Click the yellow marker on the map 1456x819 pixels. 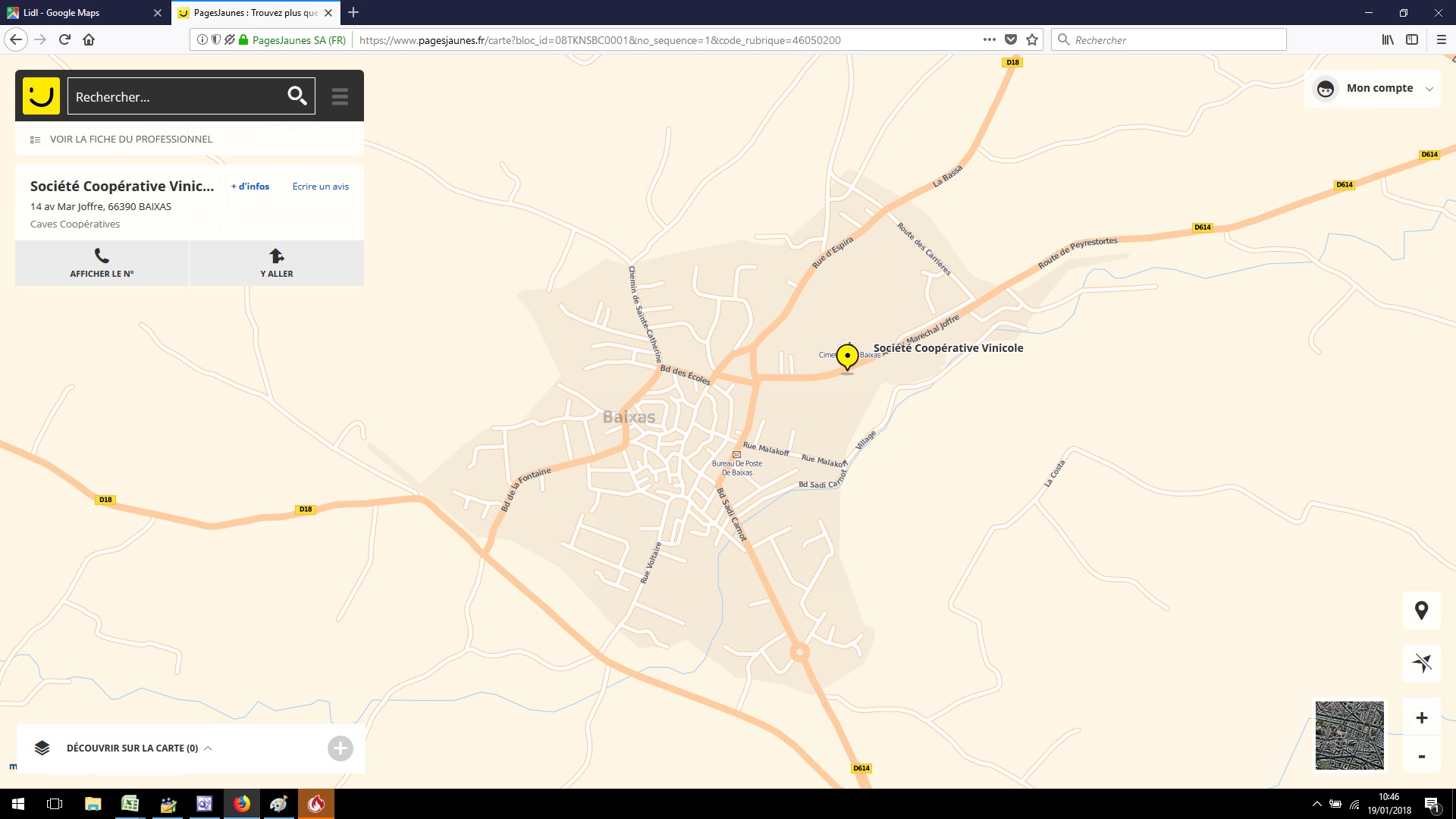[847, 356]
